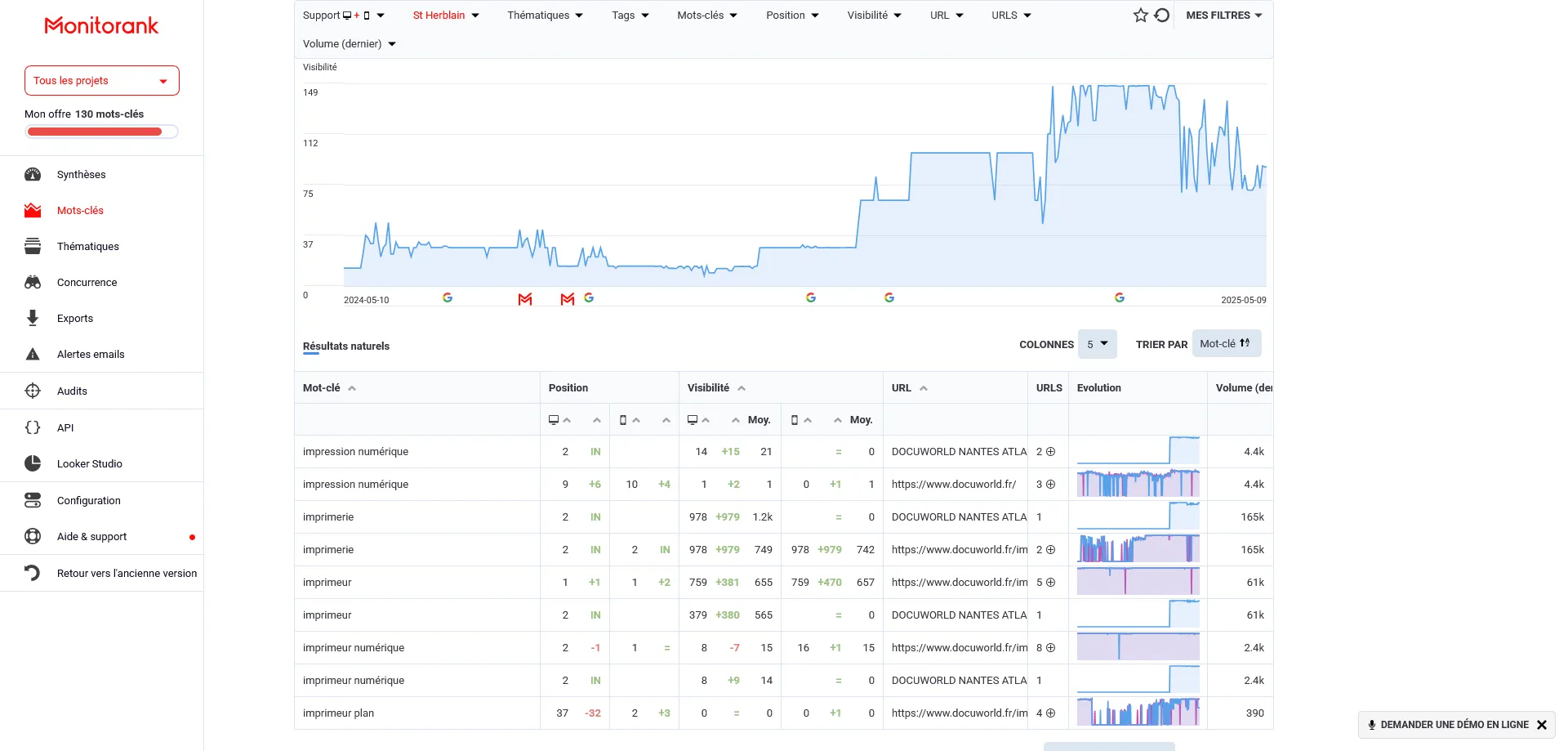The width and height of the screenshot is (1568, 751).
Task: Open the Visibilité filter dropdown
Action: pyautogui.click(x=875, y=15)
